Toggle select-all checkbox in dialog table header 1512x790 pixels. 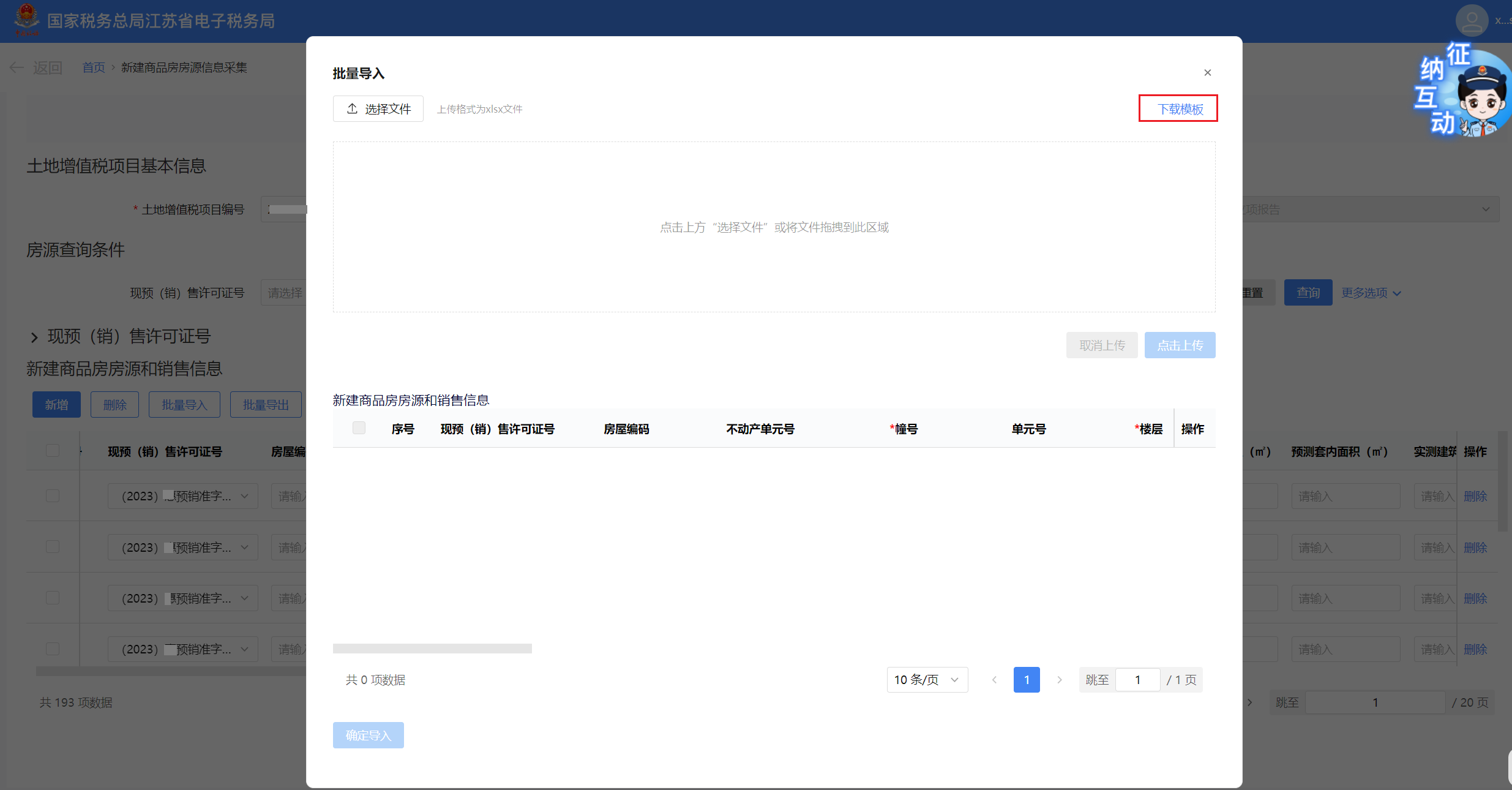(x=359, y=428)
